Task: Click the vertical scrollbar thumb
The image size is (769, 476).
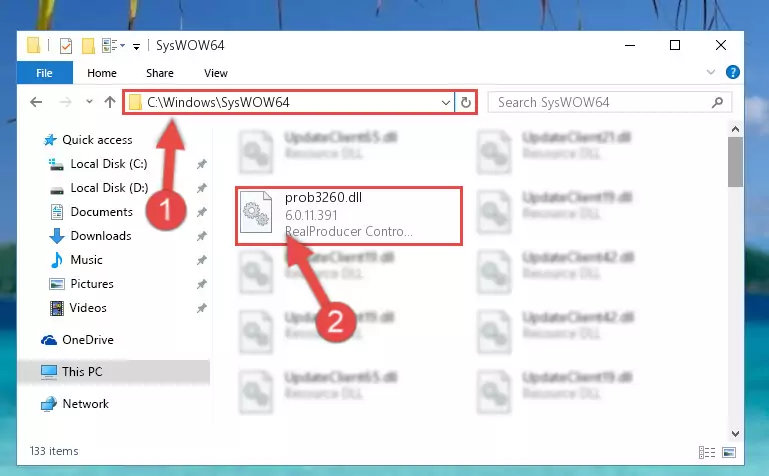Action: tap(735, 162)
